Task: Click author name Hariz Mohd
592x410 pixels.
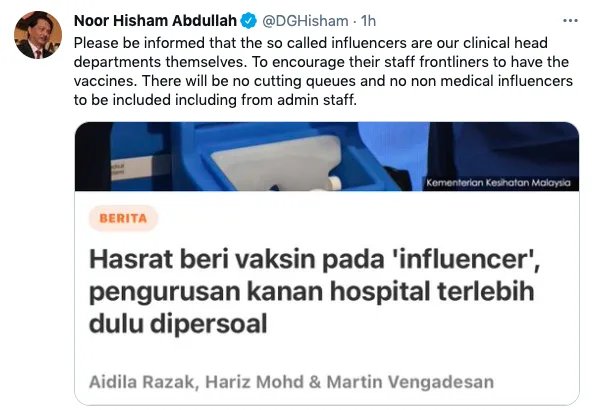Action: click(254, 382)
